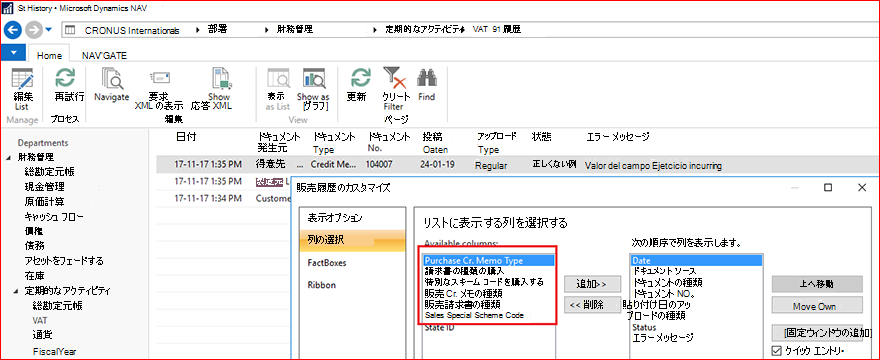Image resolution: width=880 pixels, height=360 pixels.
Task: Select 販売請求書の種類 available column
Action: point(462,304)
